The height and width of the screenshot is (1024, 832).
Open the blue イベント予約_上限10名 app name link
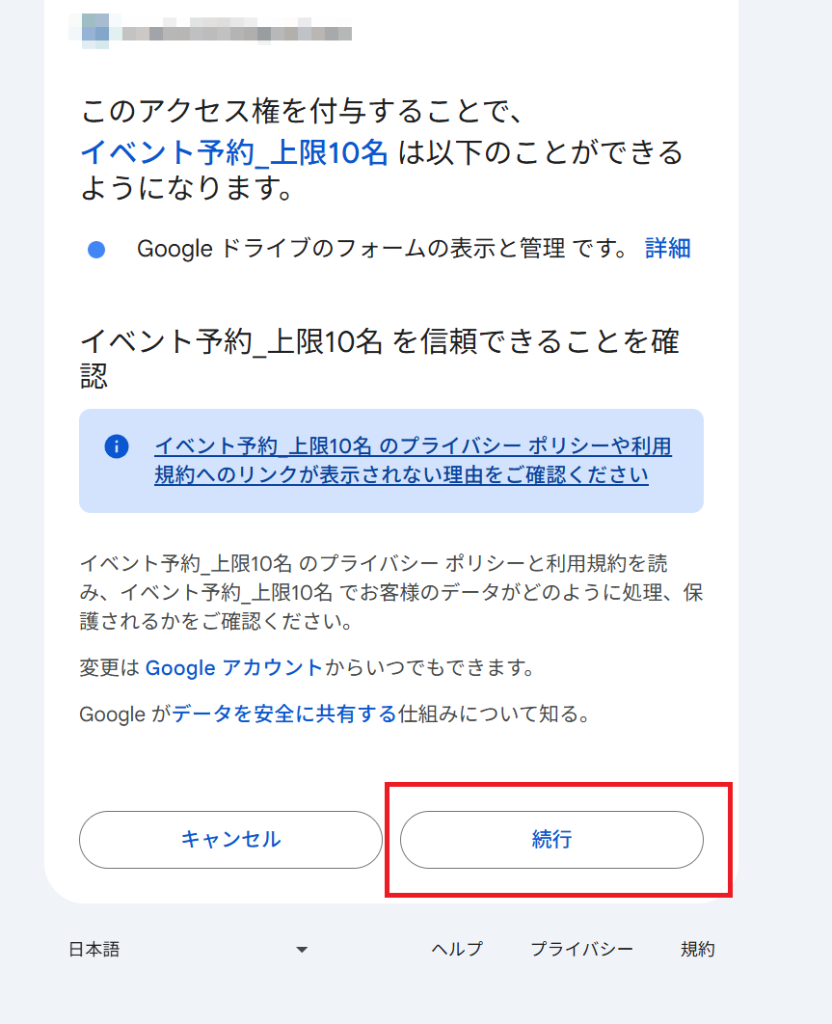[x=234, y=153]
